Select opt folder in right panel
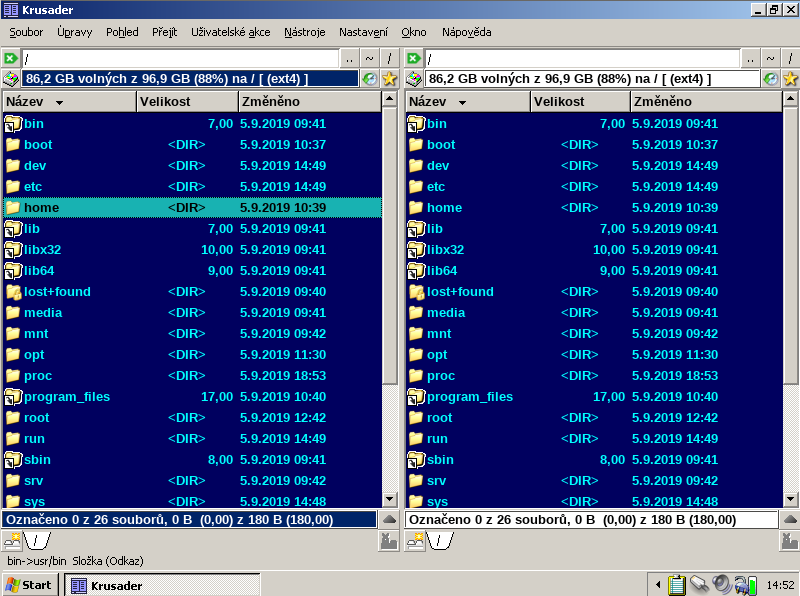The height and width of the screenshot is (596, 800). 594,355
